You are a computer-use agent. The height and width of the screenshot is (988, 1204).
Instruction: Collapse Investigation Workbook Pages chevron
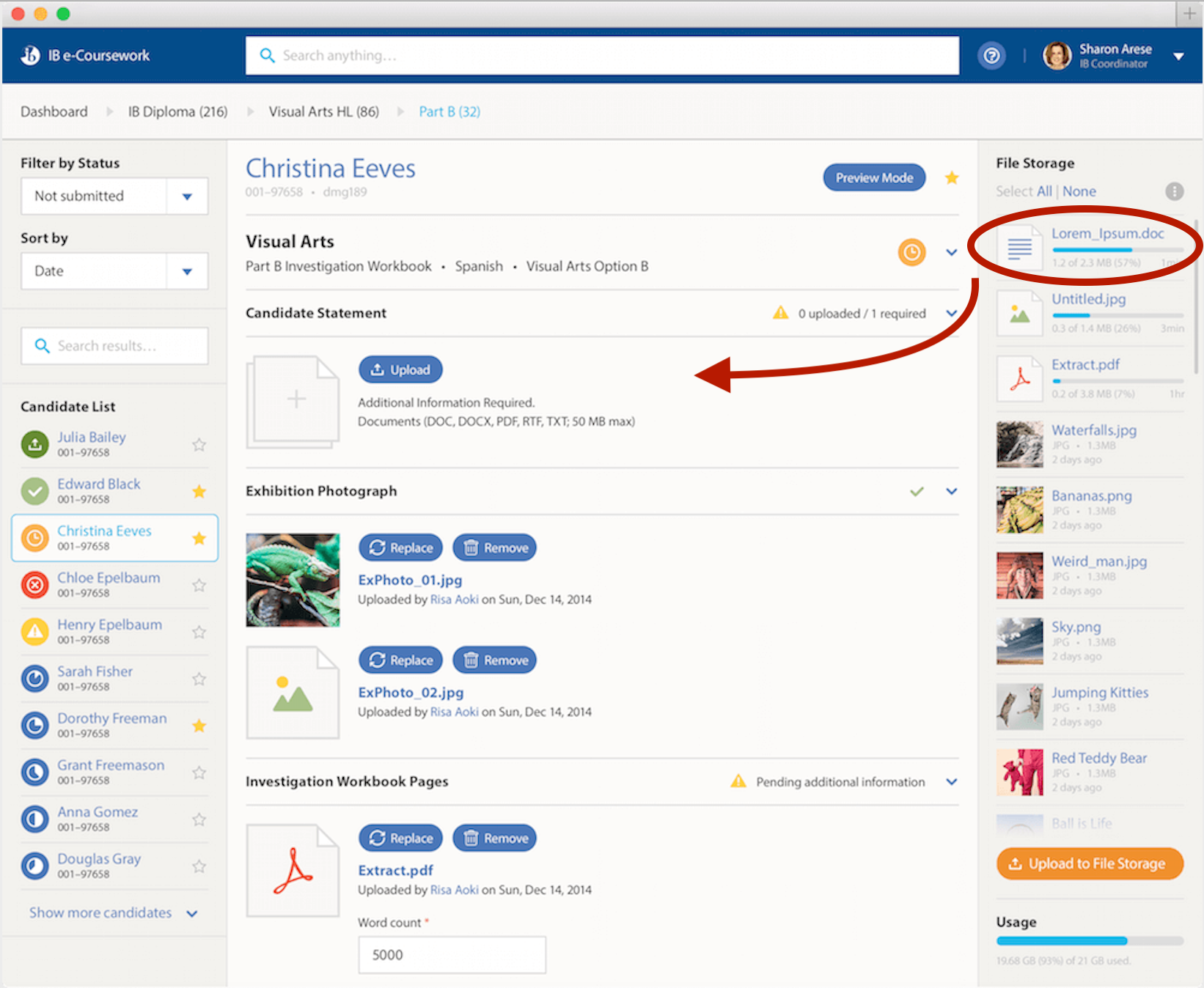coord(952,781)
